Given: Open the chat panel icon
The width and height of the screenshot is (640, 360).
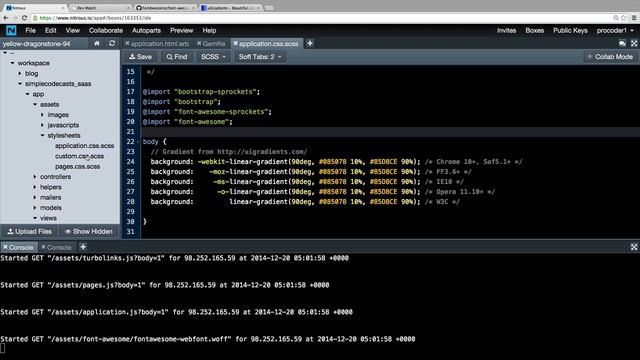Looking at the screenshot, I should pyautogui.click(x=622, y=43).
